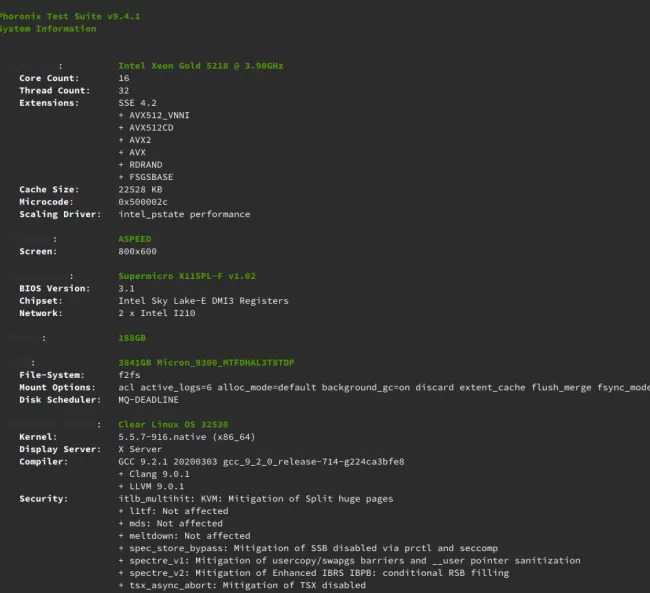This screenshot has width=650, height=593.
Task: Click the 'Compiler:' label
Action: point(44,462)
